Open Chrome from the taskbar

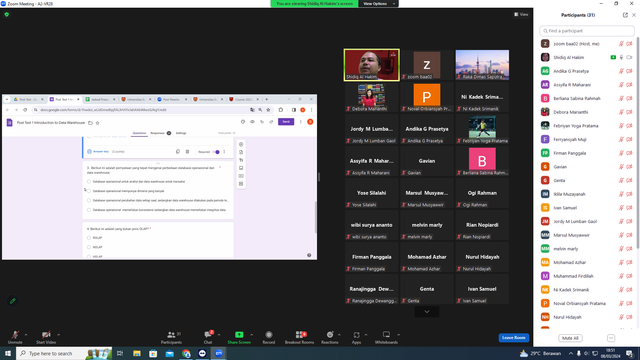click(186, 353)
